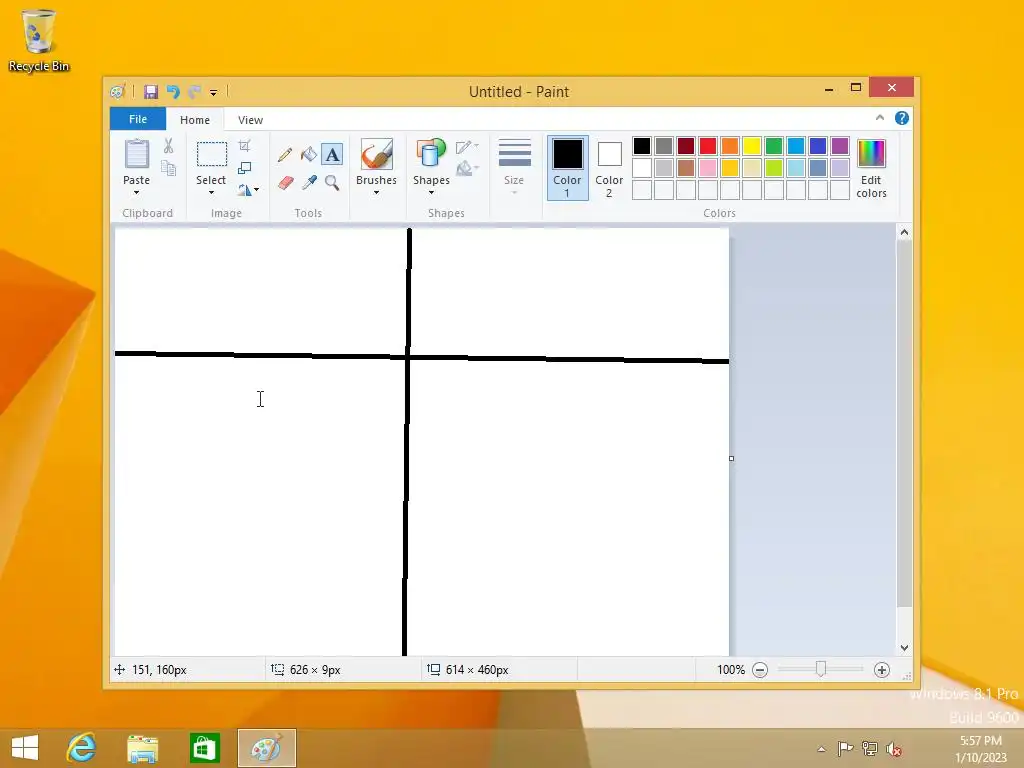Click the Save icon in quick access toolbar

pos(151,92)
